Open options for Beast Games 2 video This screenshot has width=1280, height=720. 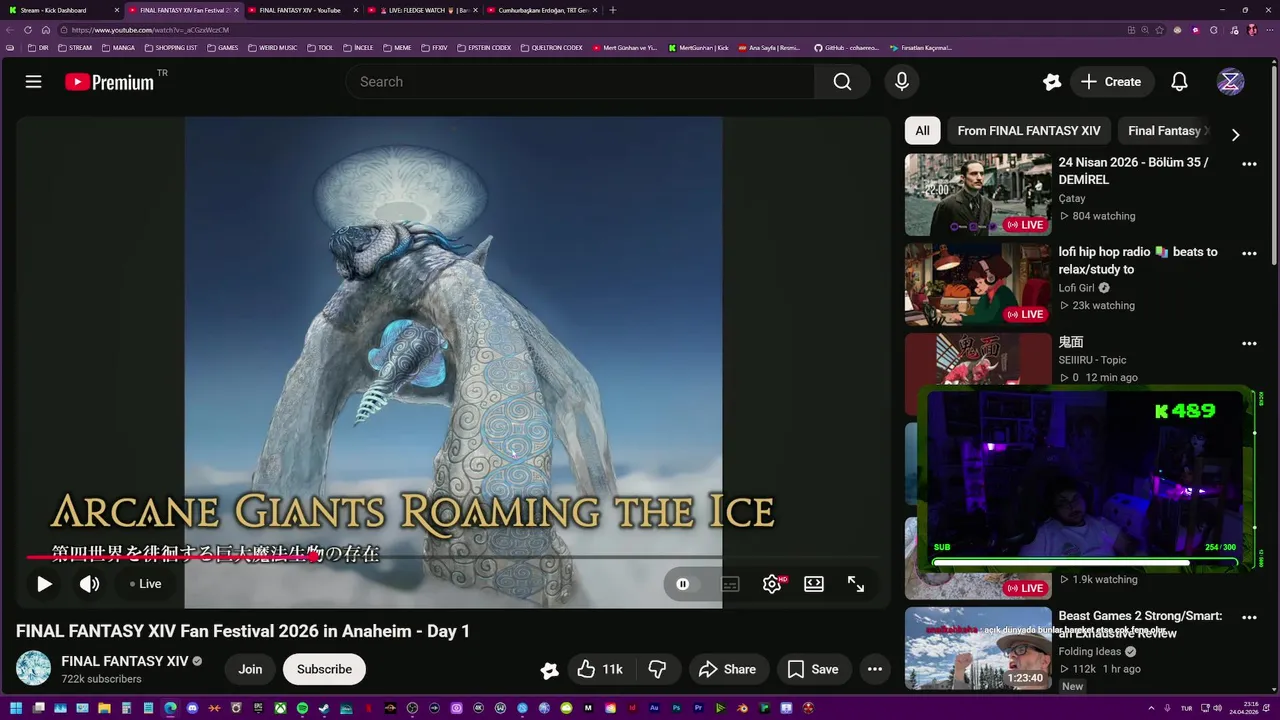pyautogui.click(x=1249, y=618)
